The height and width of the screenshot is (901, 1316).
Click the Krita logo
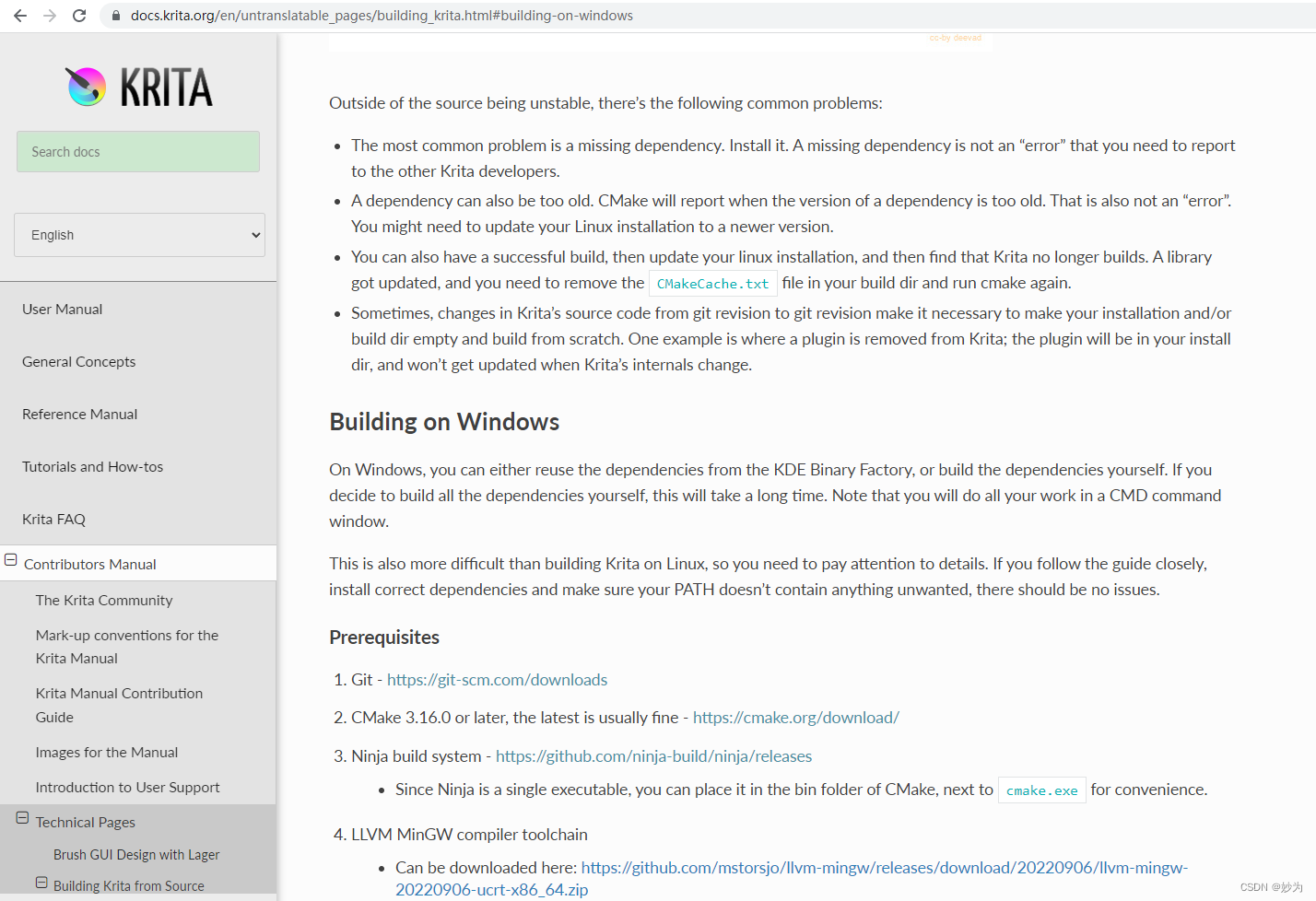138,88
